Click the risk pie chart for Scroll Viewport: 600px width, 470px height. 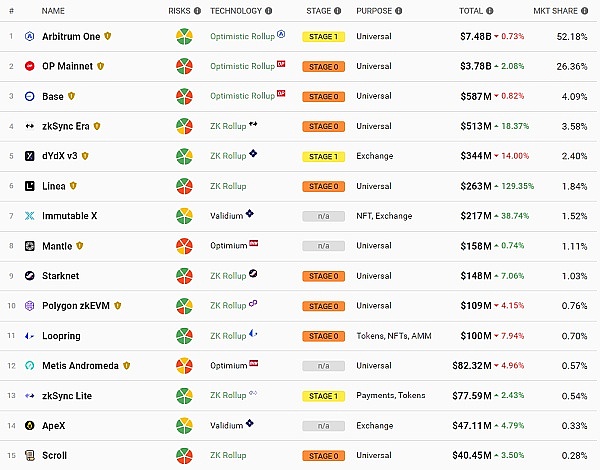184,456
